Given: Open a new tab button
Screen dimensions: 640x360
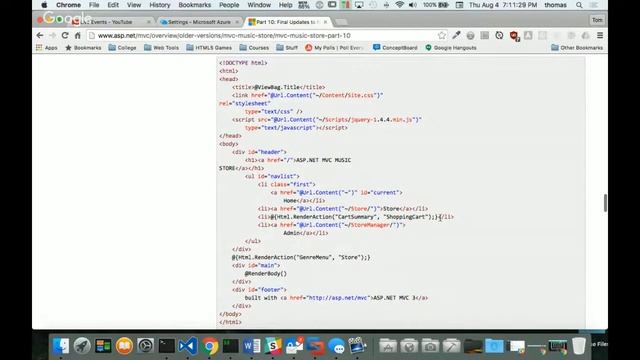Looking at the screenshot, I should pos(341,22).
